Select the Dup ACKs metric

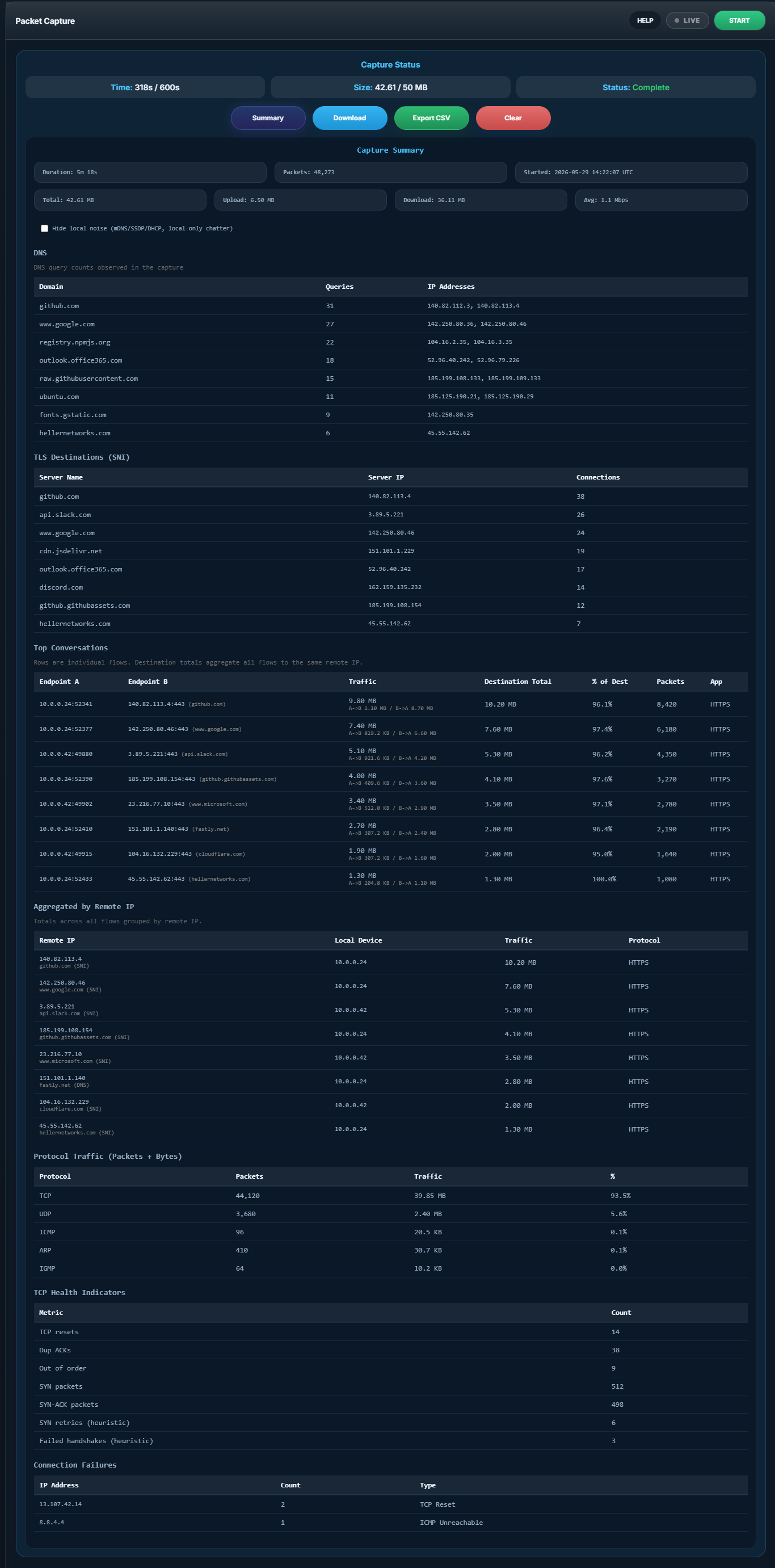click(390, 1350)
